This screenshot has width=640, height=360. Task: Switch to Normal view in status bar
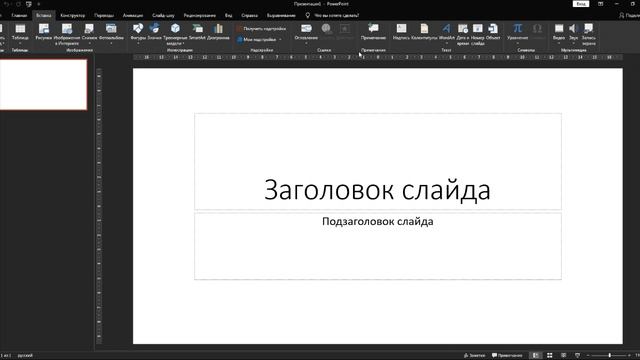[x=536, y=356]
